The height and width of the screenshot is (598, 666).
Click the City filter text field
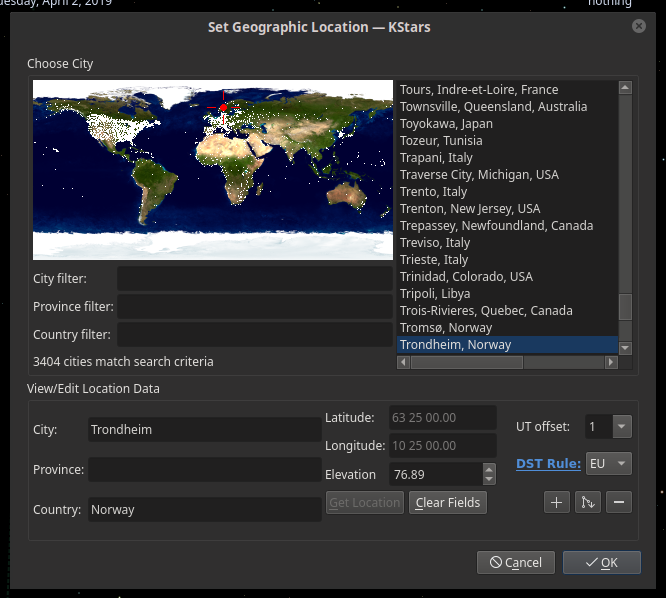(255, 279)
